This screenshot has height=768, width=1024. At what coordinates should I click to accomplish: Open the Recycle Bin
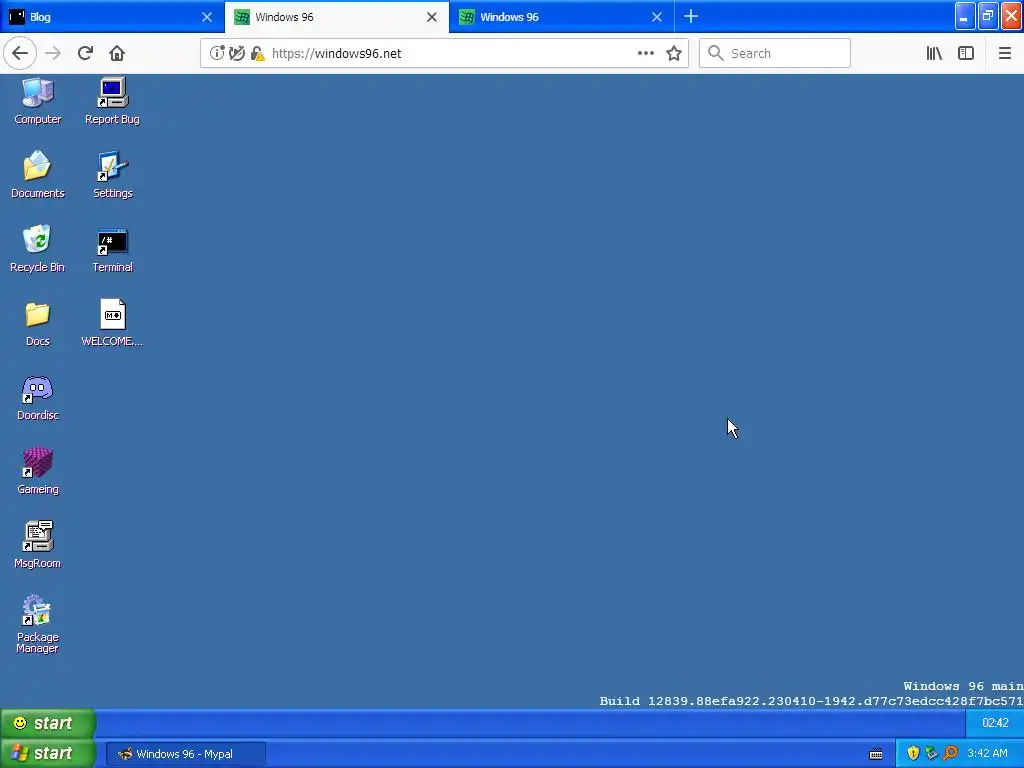pos(37,248)
